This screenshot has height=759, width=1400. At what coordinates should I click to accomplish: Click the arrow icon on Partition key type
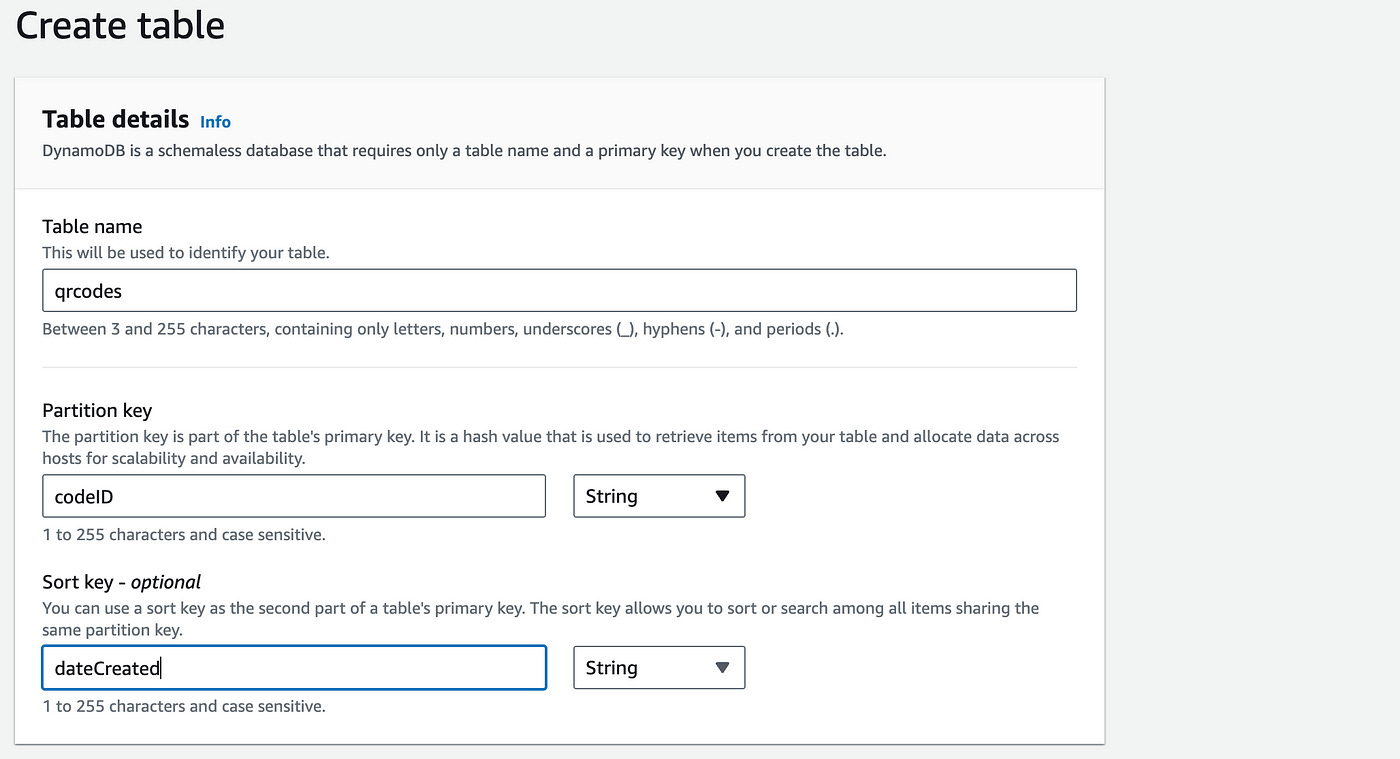tap(722, 496)
